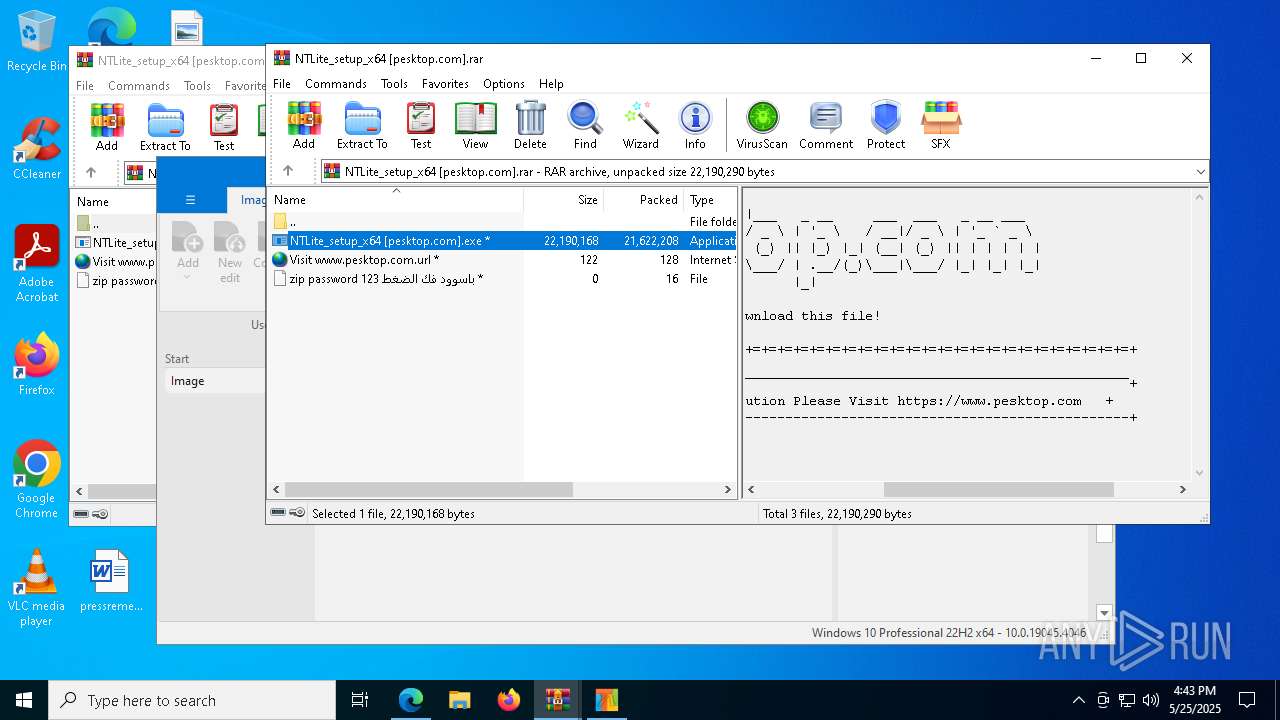Sort files by Type column header
Screen dimensions: 1280x720
[710, 199]
